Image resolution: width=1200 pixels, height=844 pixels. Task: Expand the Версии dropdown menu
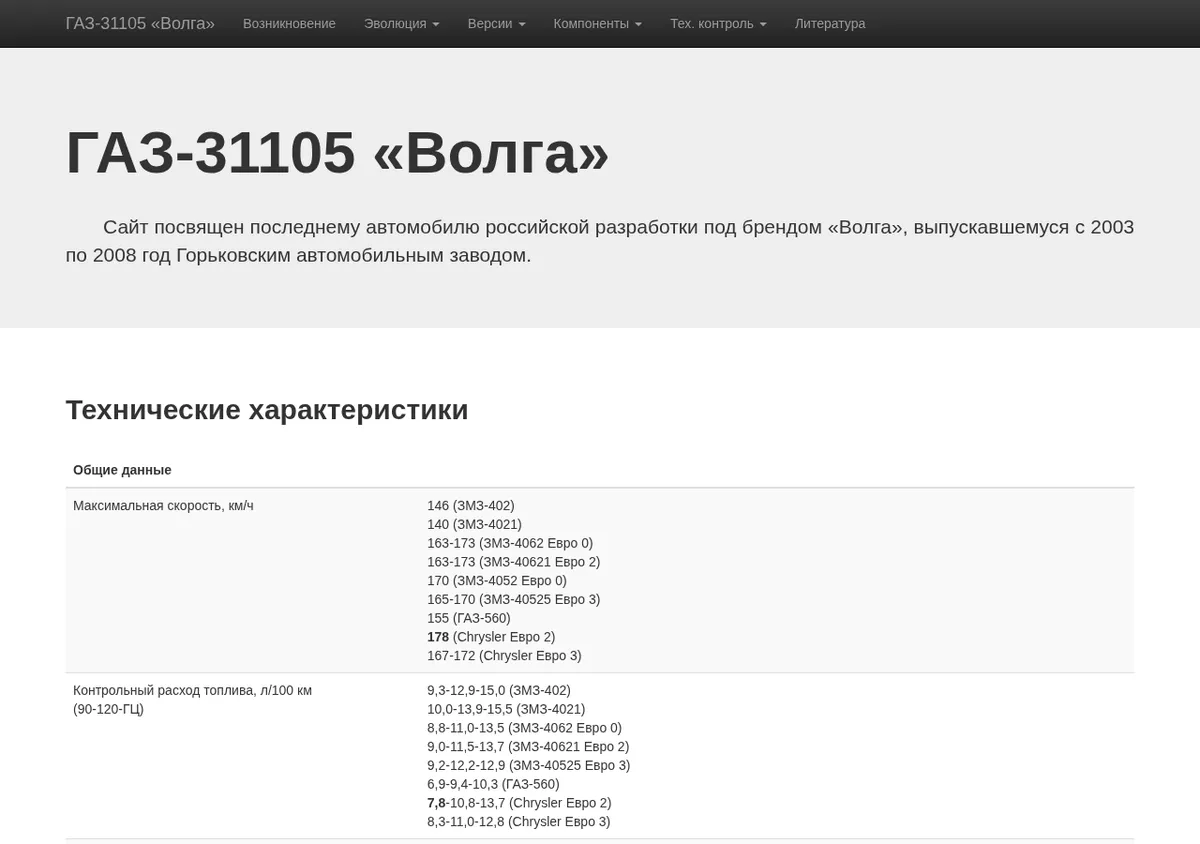click(496, 23)
